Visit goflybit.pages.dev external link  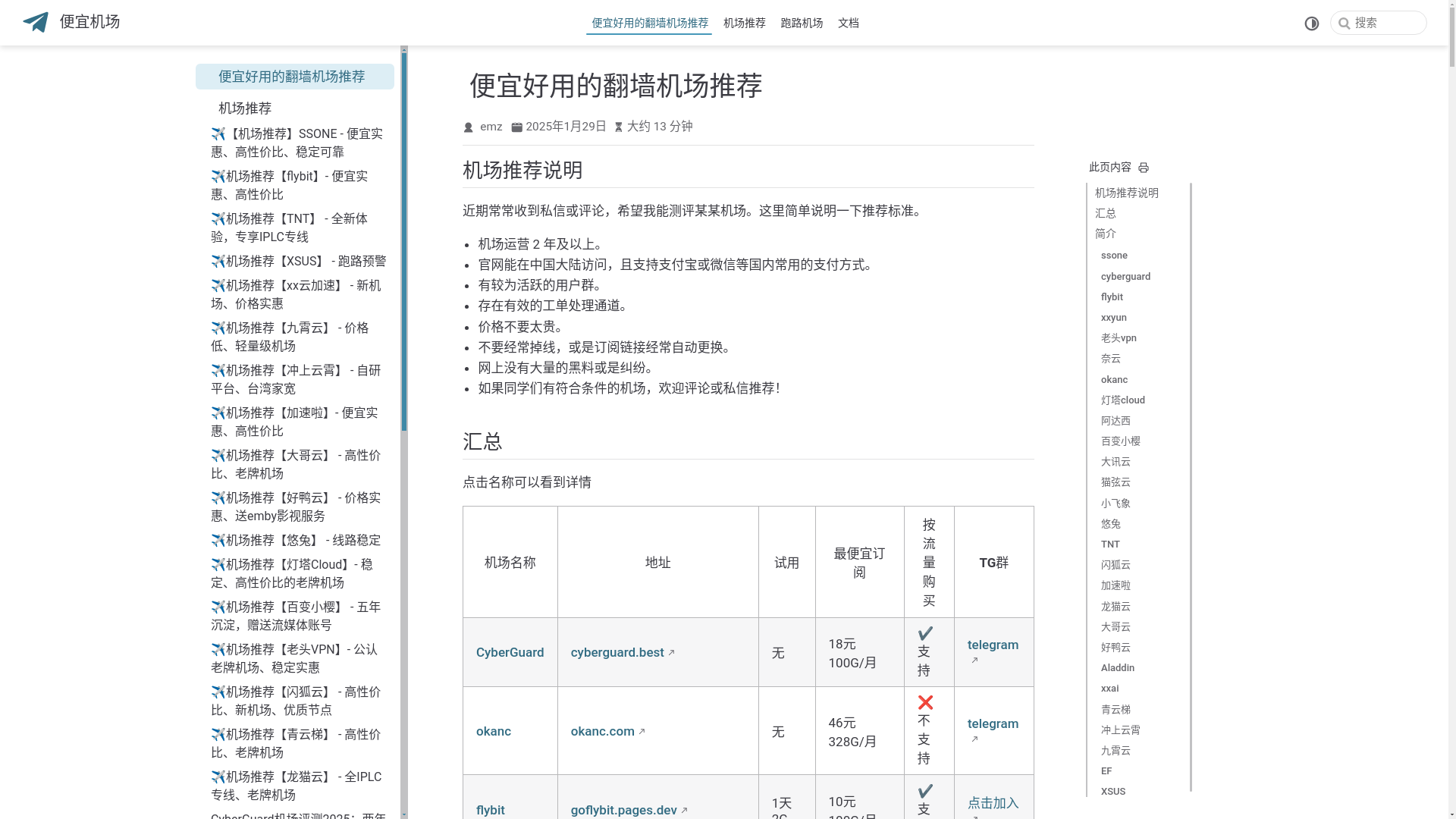629,810
